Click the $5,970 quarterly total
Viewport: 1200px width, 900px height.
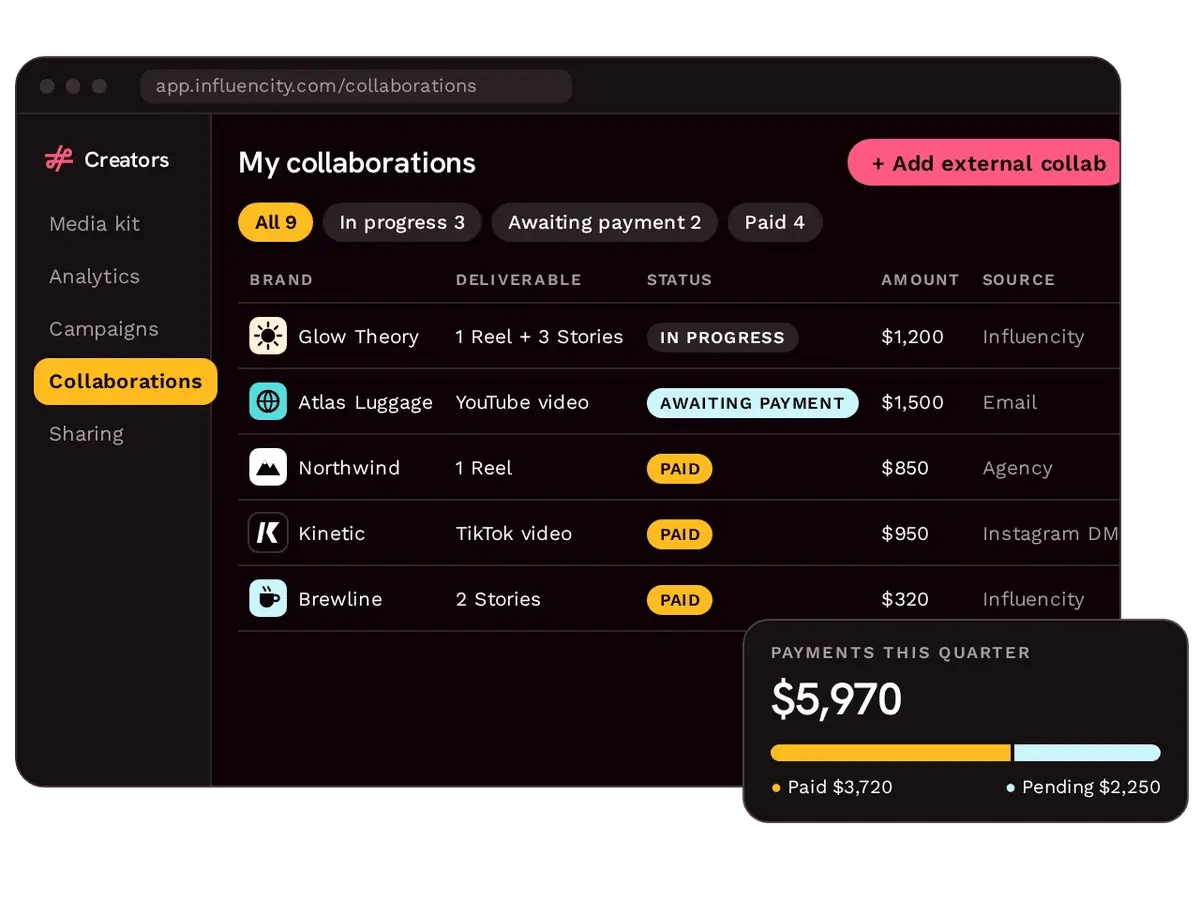coord(836,699)
